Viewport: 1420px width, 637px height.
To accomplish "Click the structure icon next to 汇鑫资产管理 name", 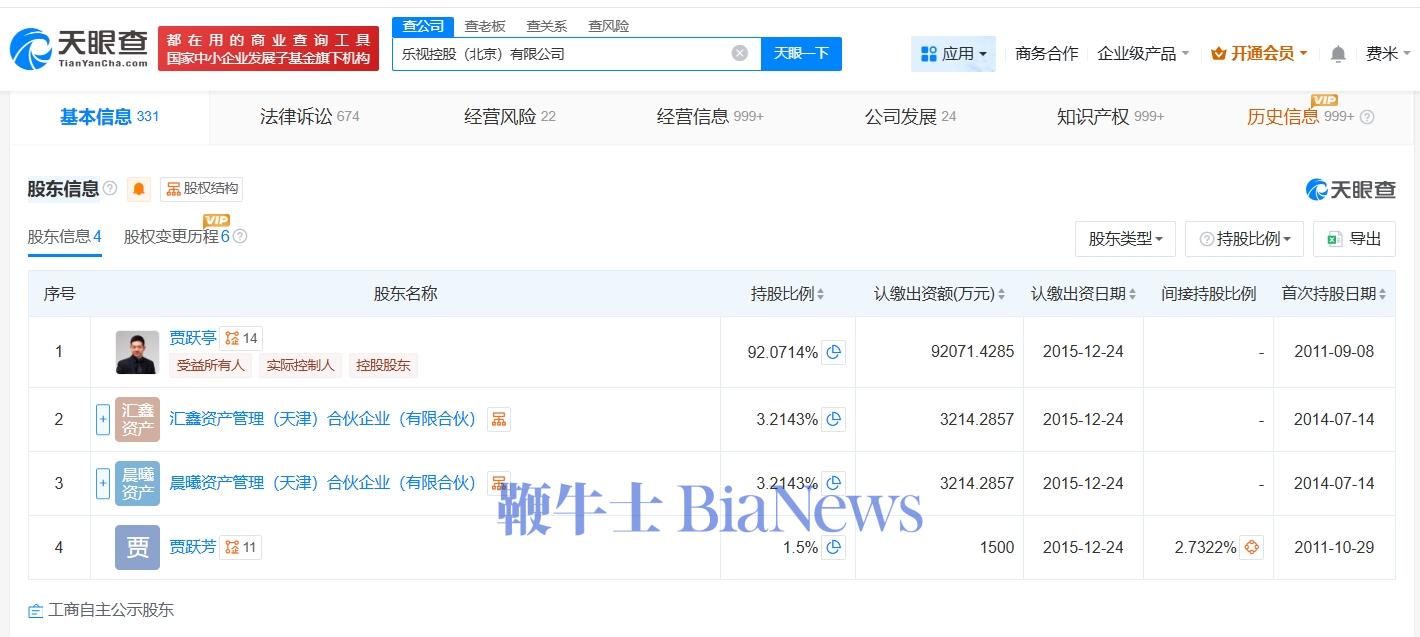I will (x=499, y=419).
